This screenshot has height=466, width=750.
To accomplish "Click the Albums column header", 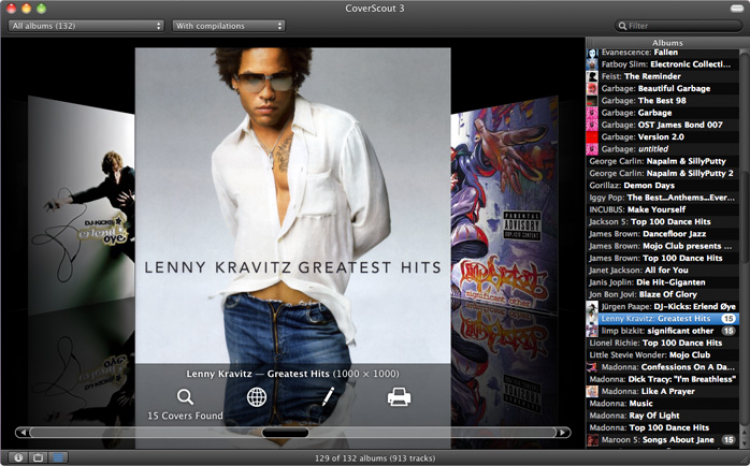I will click(667, 43).
